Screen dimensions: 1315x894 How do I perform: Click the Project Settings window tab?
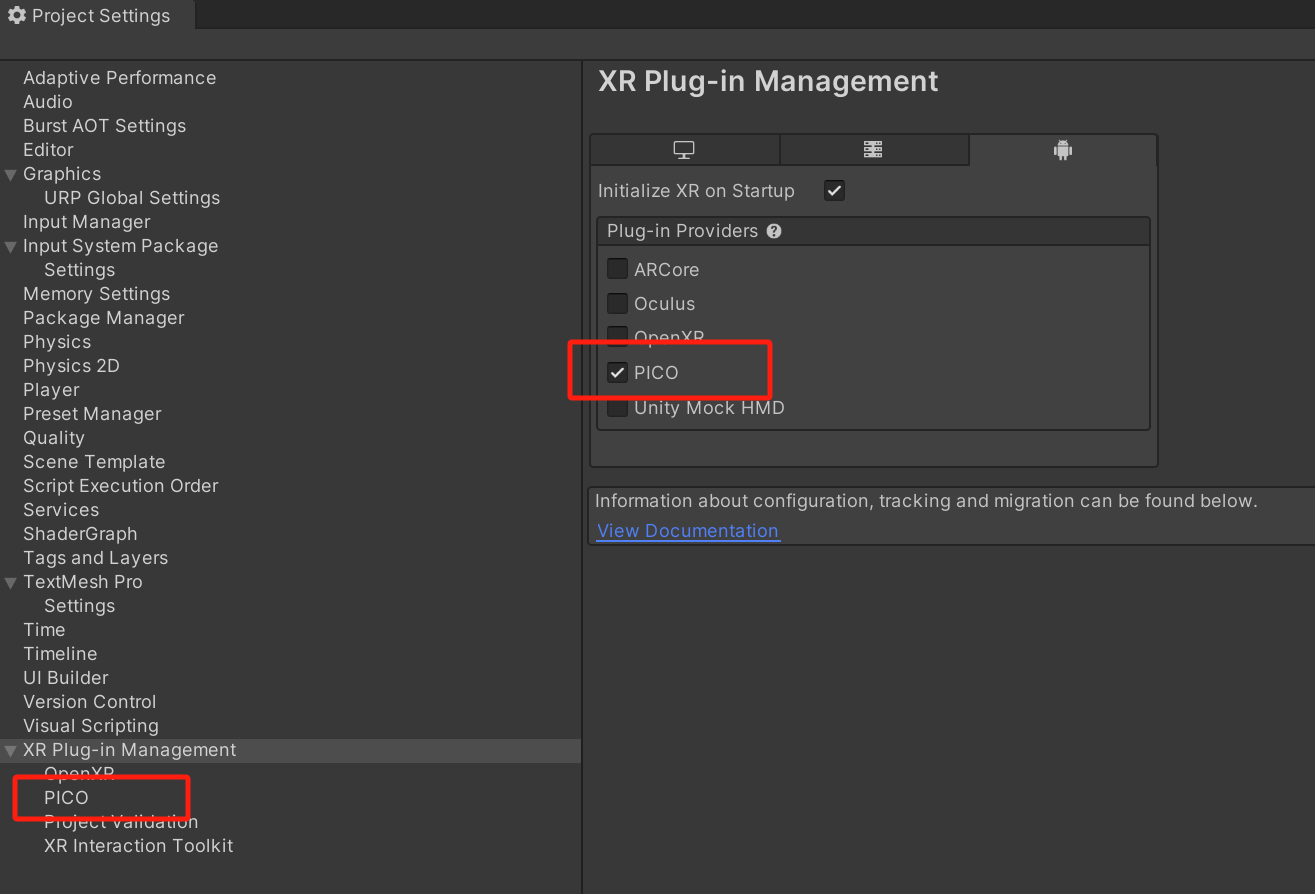click(97, 16)
